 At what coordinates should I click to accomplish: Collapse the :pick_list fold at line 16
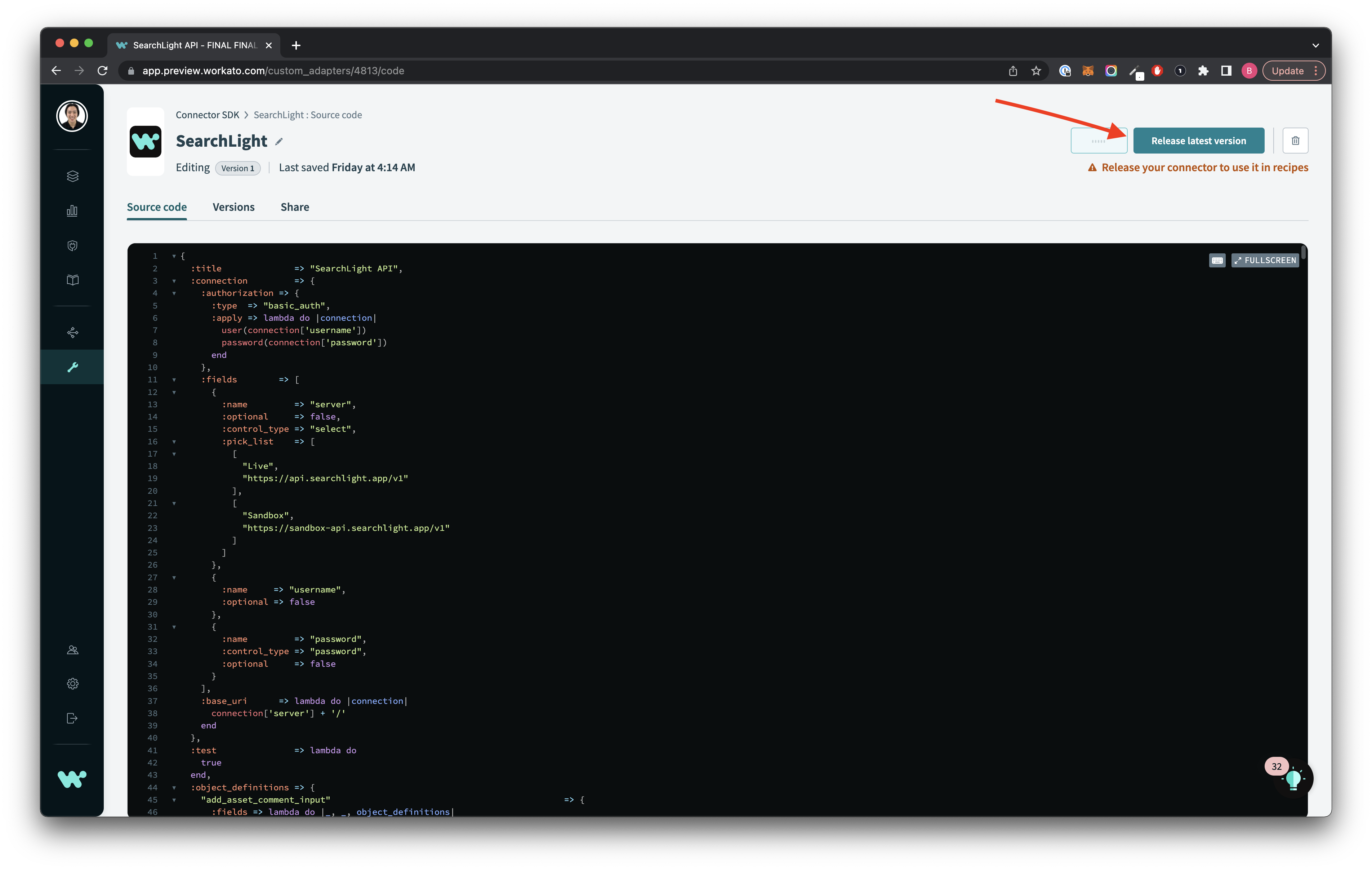click(x=174, y=442)
